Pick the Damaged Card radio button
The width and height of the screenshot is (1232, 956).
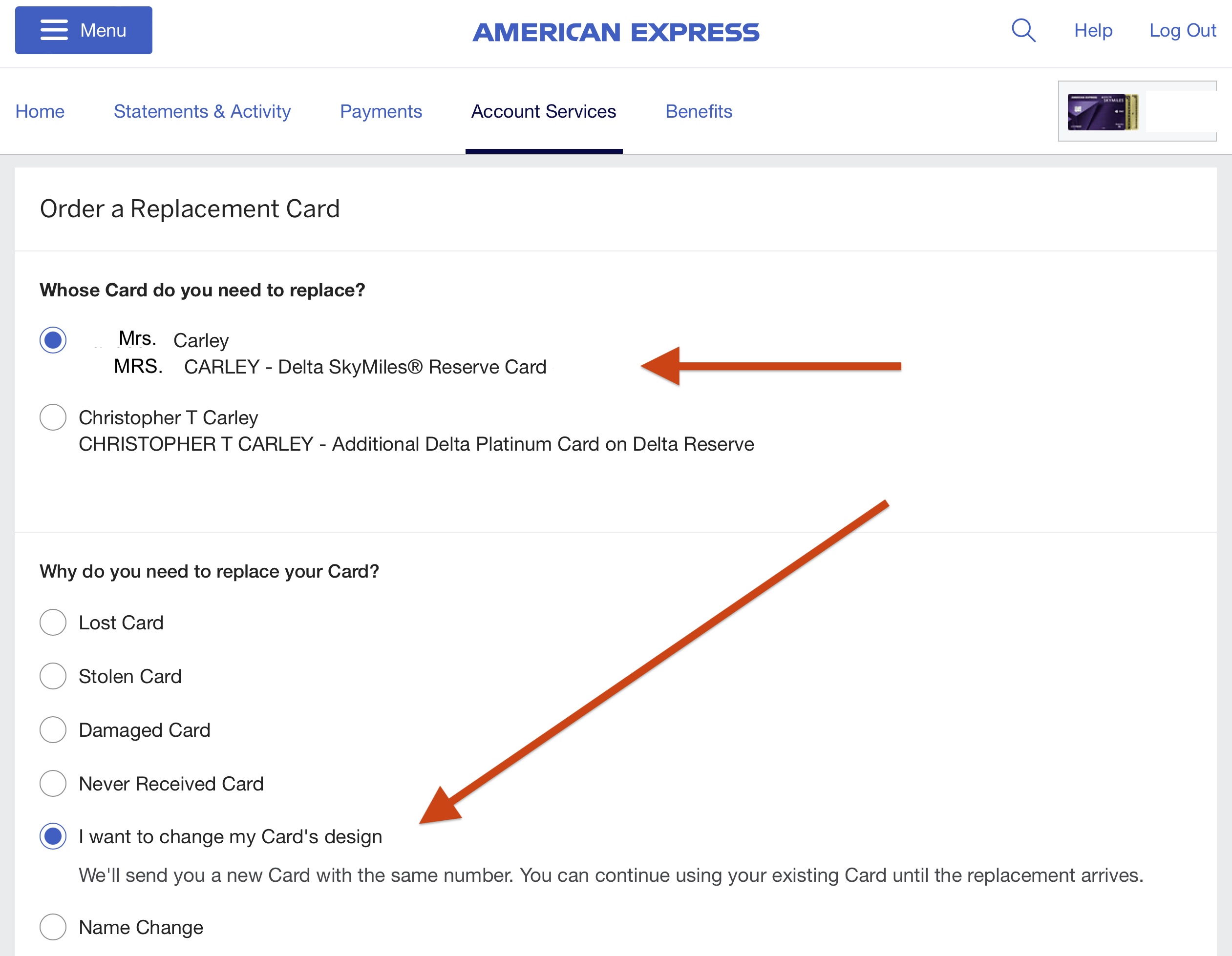point(53,729)
